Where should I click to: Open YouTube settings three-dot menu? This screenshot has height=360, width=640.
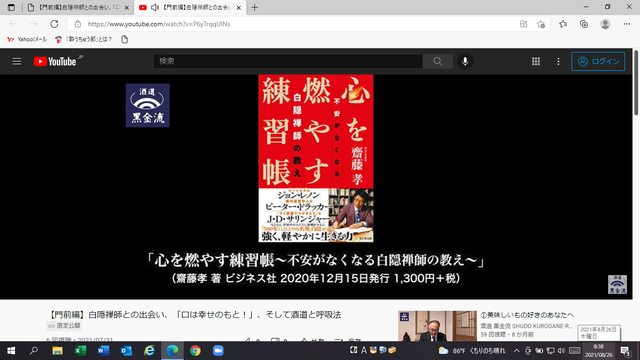pos(558,62)
